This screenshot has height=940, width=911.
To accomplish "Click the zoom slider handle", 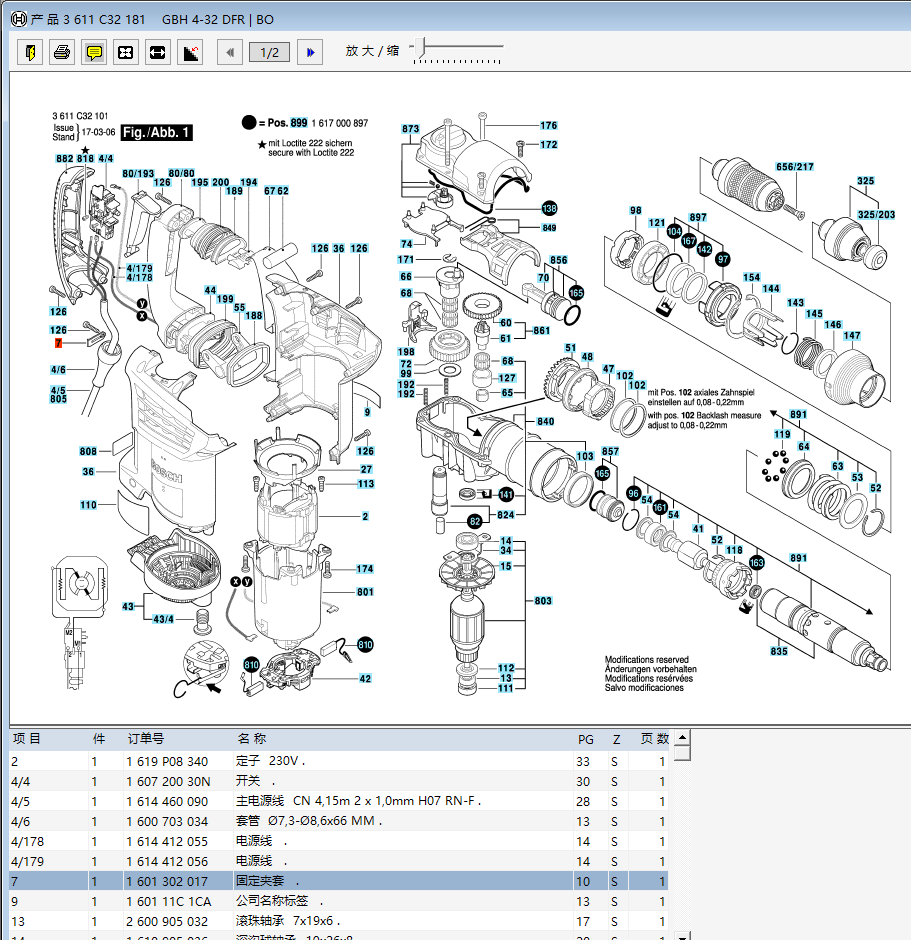I will (420, 47).
